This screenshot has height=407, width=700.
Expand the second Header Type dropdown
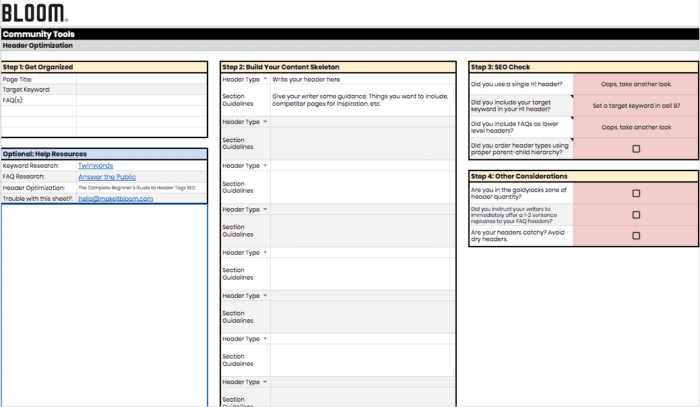pos(265,122)
